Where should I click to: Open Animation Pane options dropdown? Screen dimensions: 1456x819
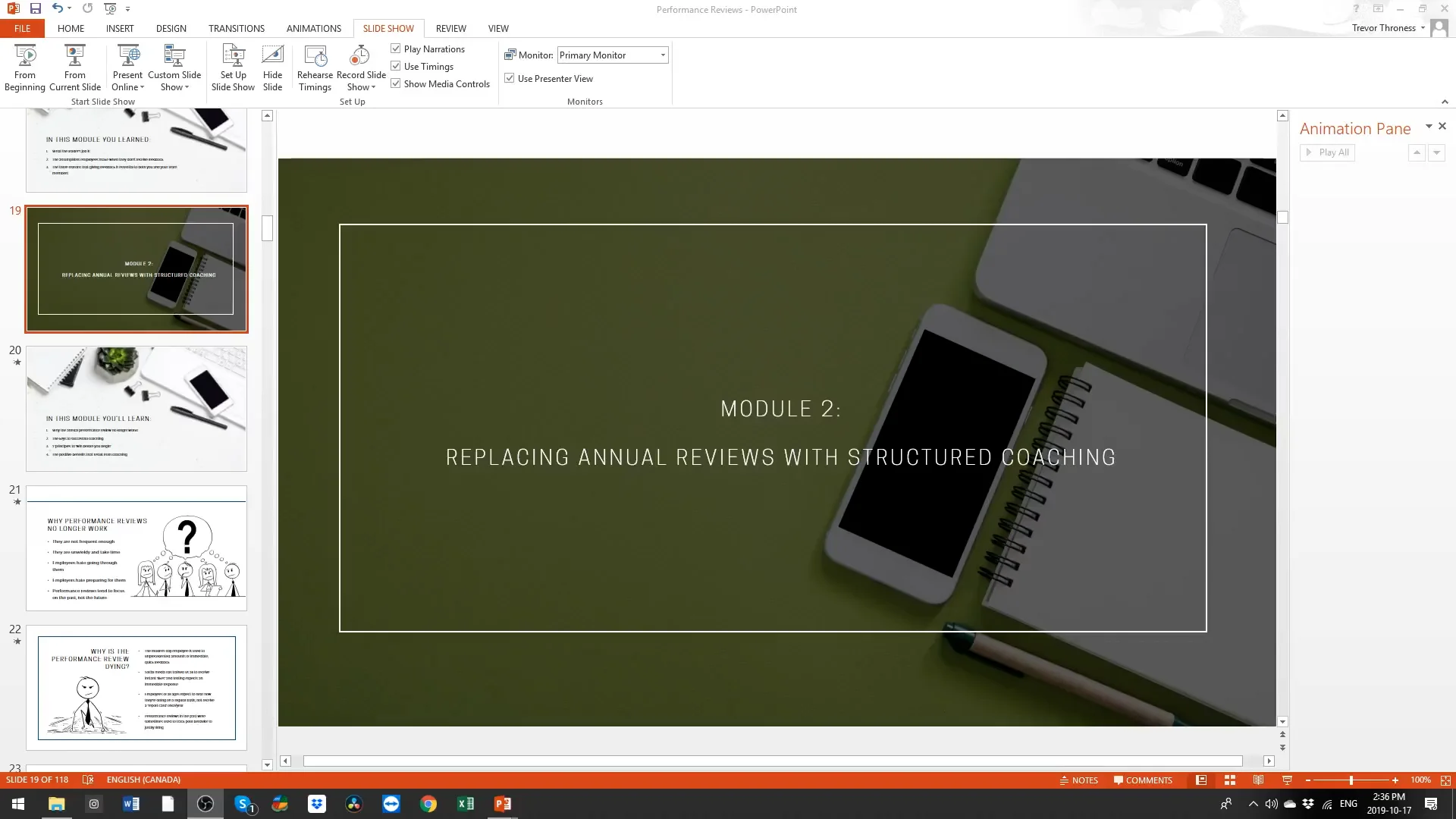(1429, 127)
